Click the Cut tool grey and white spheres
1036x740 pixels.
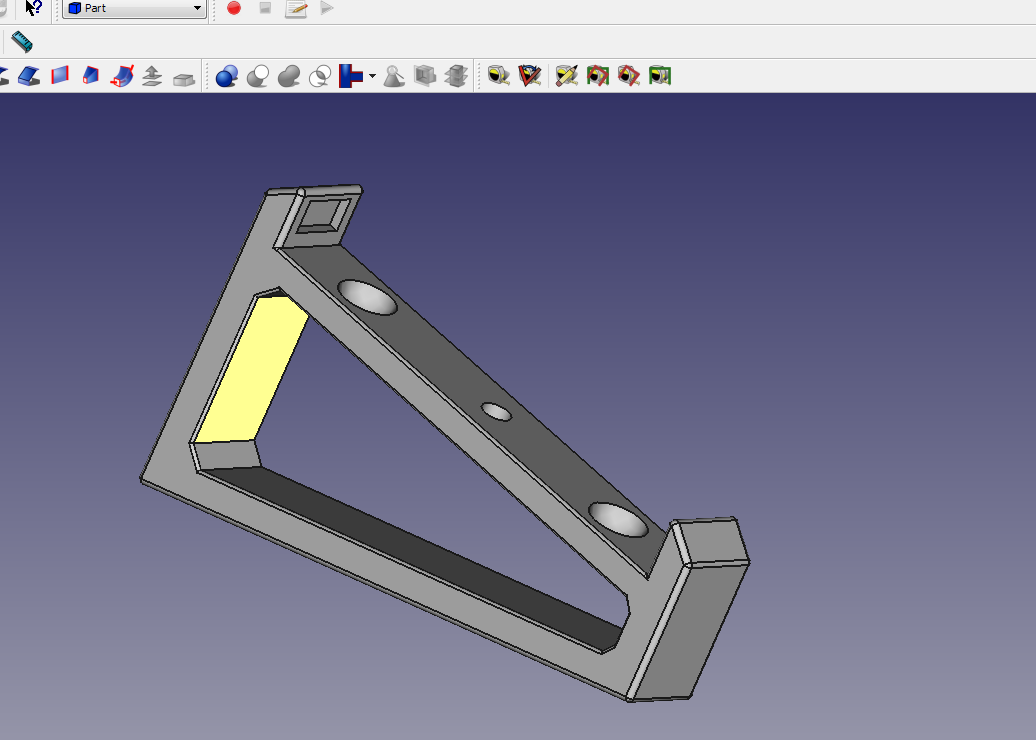[x=258, y=76]
